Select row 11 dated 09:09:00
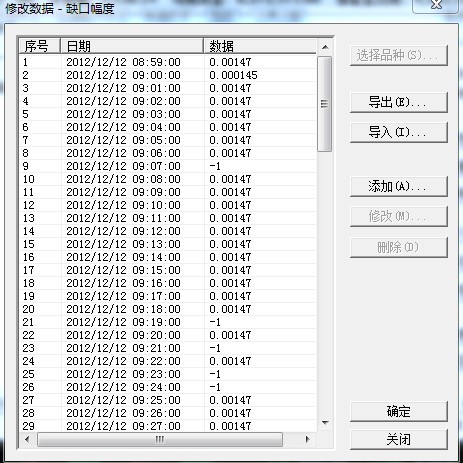The width and height of the screenshot is (463, 463). click(168, 192)
